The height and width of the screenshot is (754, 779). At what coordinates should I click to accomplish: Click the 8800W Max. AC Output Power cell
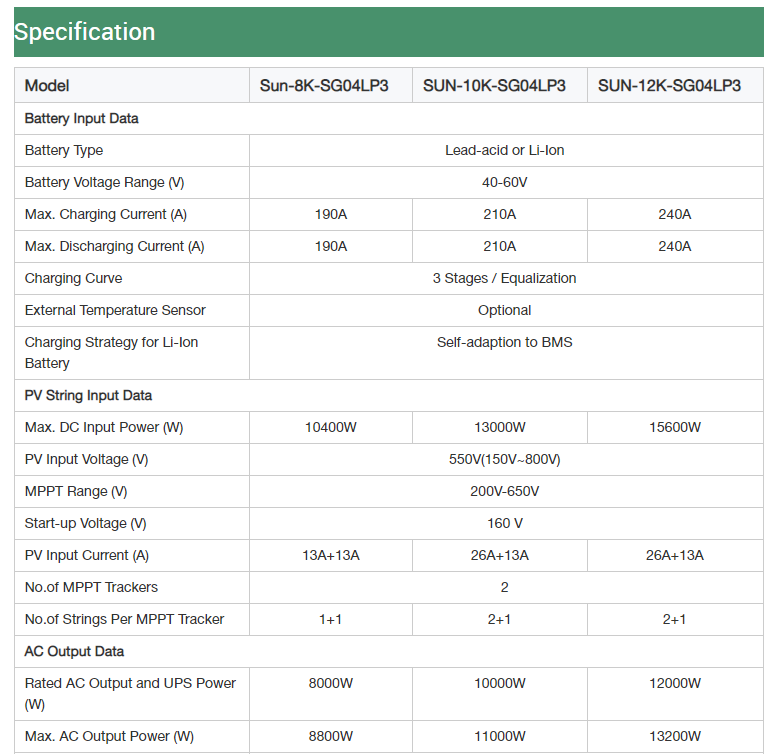331,736
